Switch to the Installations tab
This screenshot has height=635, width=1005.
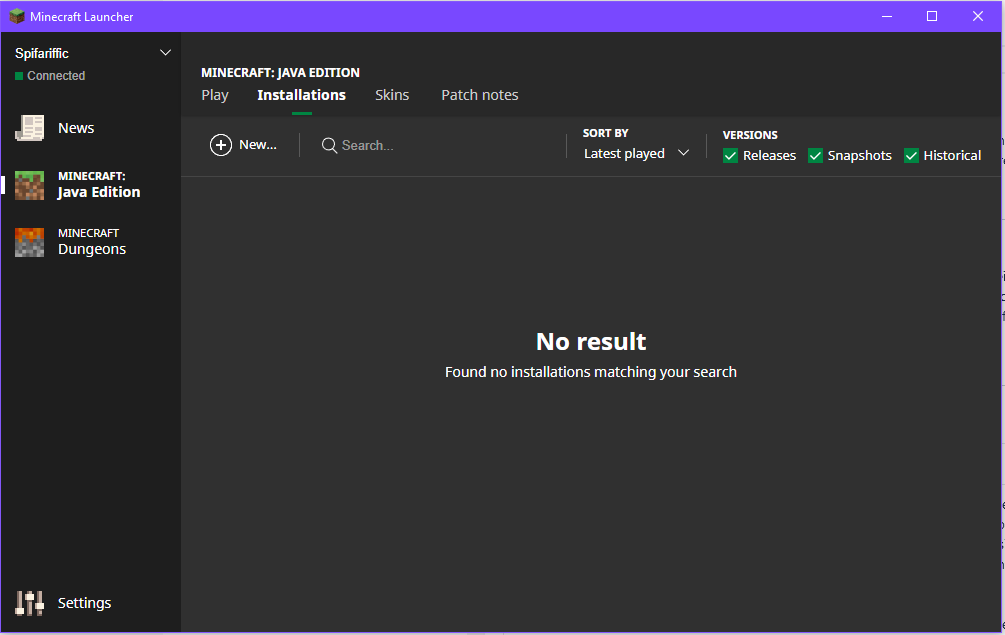pyautogui.click(x=301, y=95)
